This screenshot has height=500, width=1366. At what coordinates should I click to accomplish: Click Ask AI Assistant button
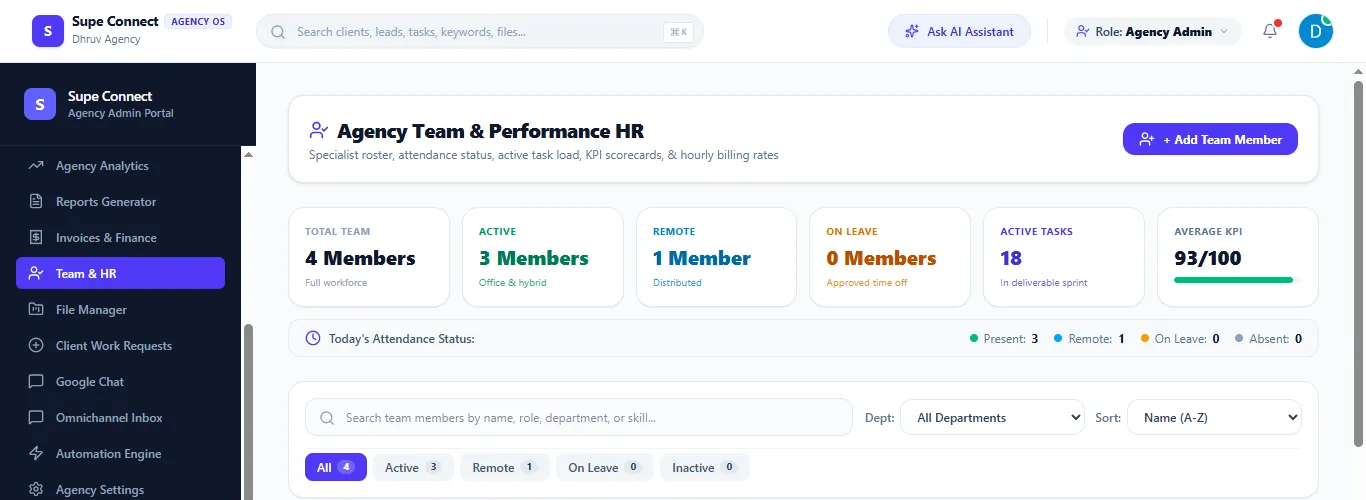click(x=959, y=32)
